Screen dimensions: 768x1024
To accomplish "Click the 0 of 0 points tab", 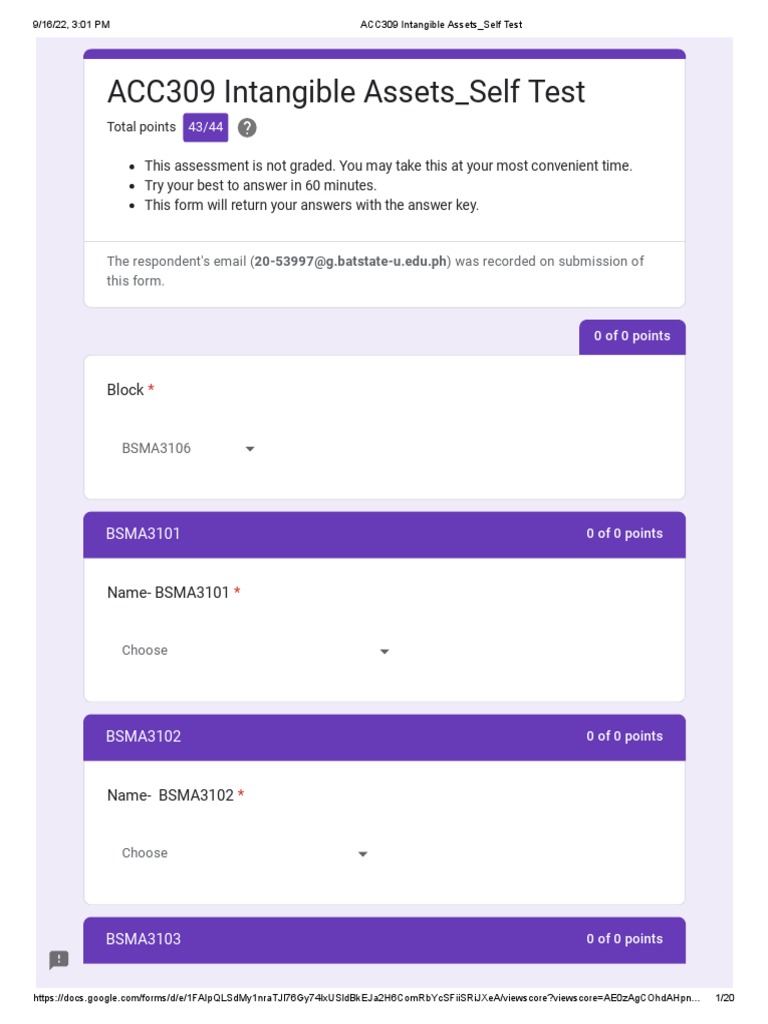I will tap(632, 336).
